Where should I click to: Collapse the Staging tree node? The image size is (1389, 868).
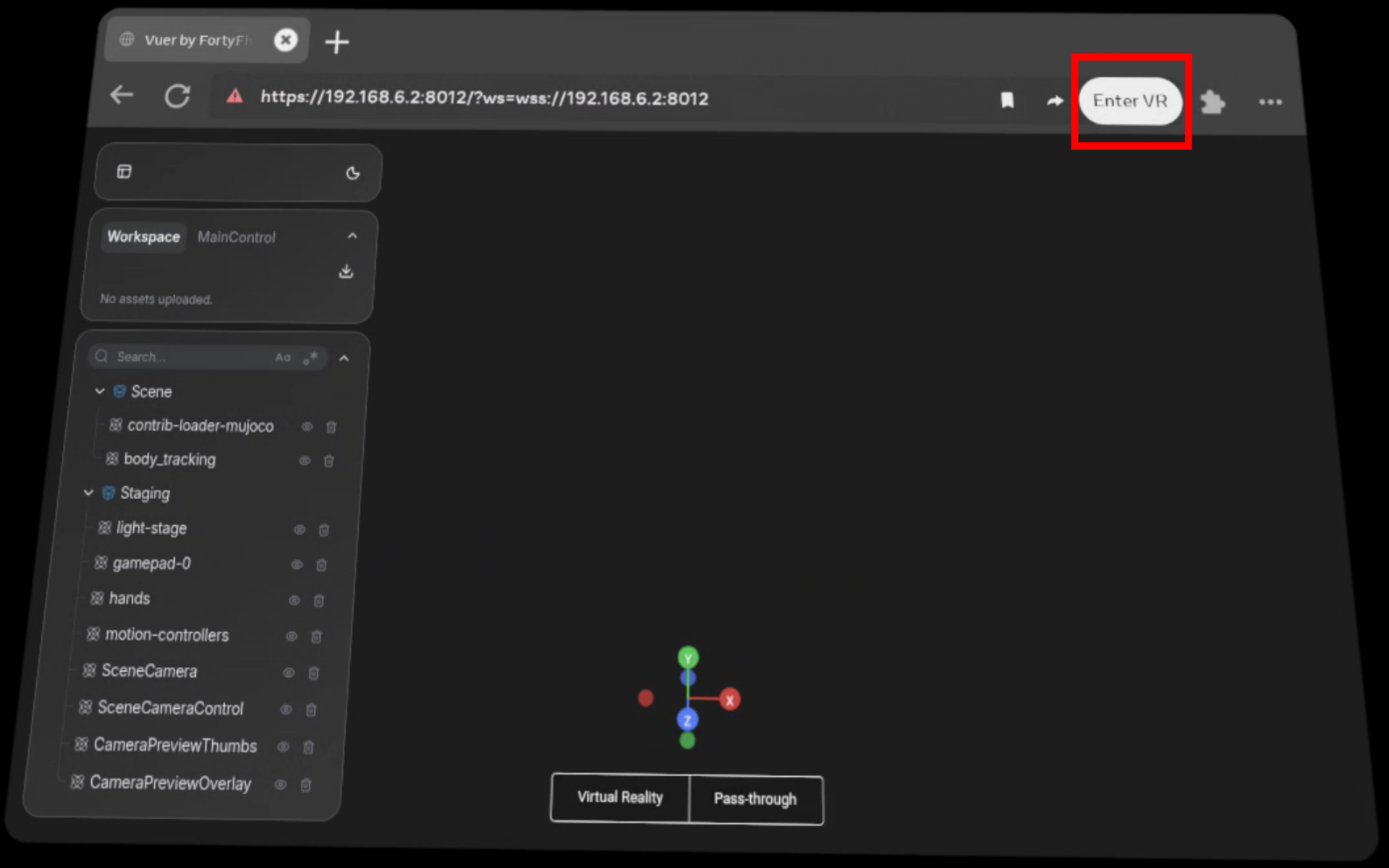(88, 493)
